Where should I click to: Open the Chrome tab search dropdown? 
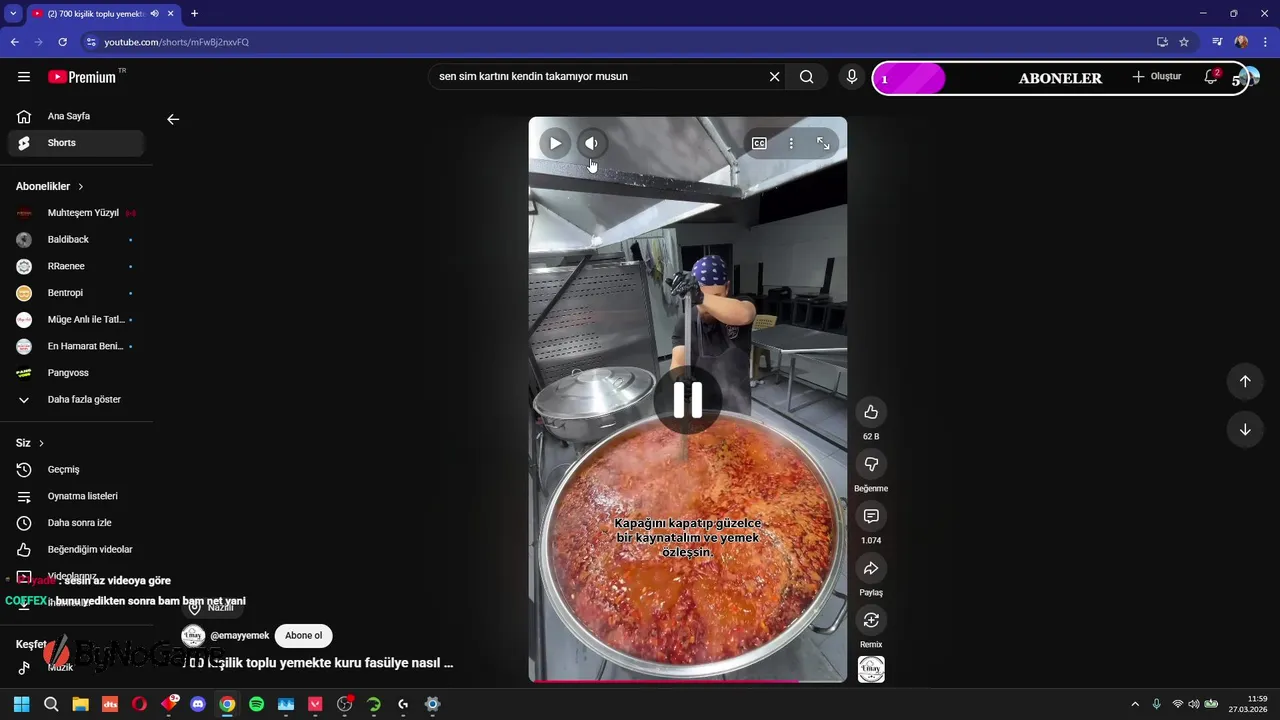click(13, 14)
